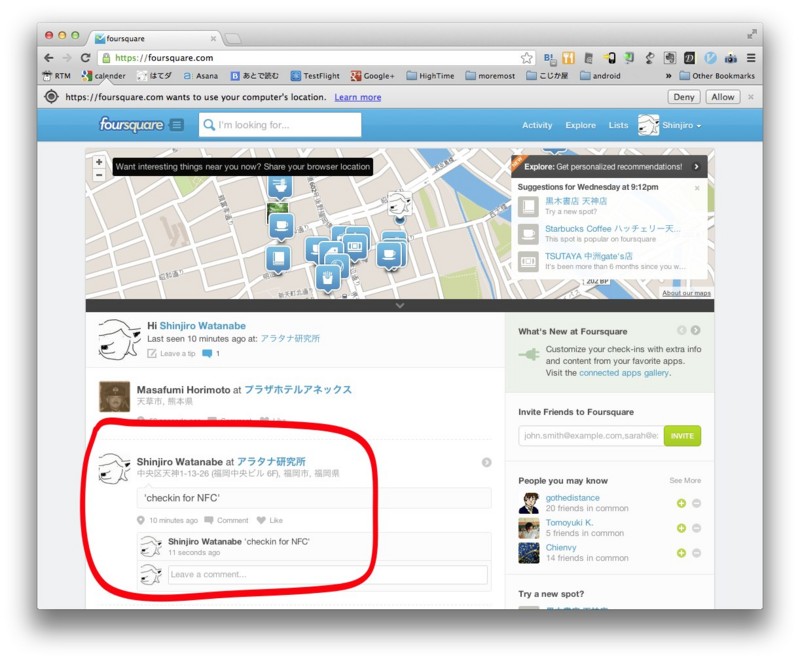Click Learn more about location sharing
Screen dimensions: 800x661
(x=358, y=97)
